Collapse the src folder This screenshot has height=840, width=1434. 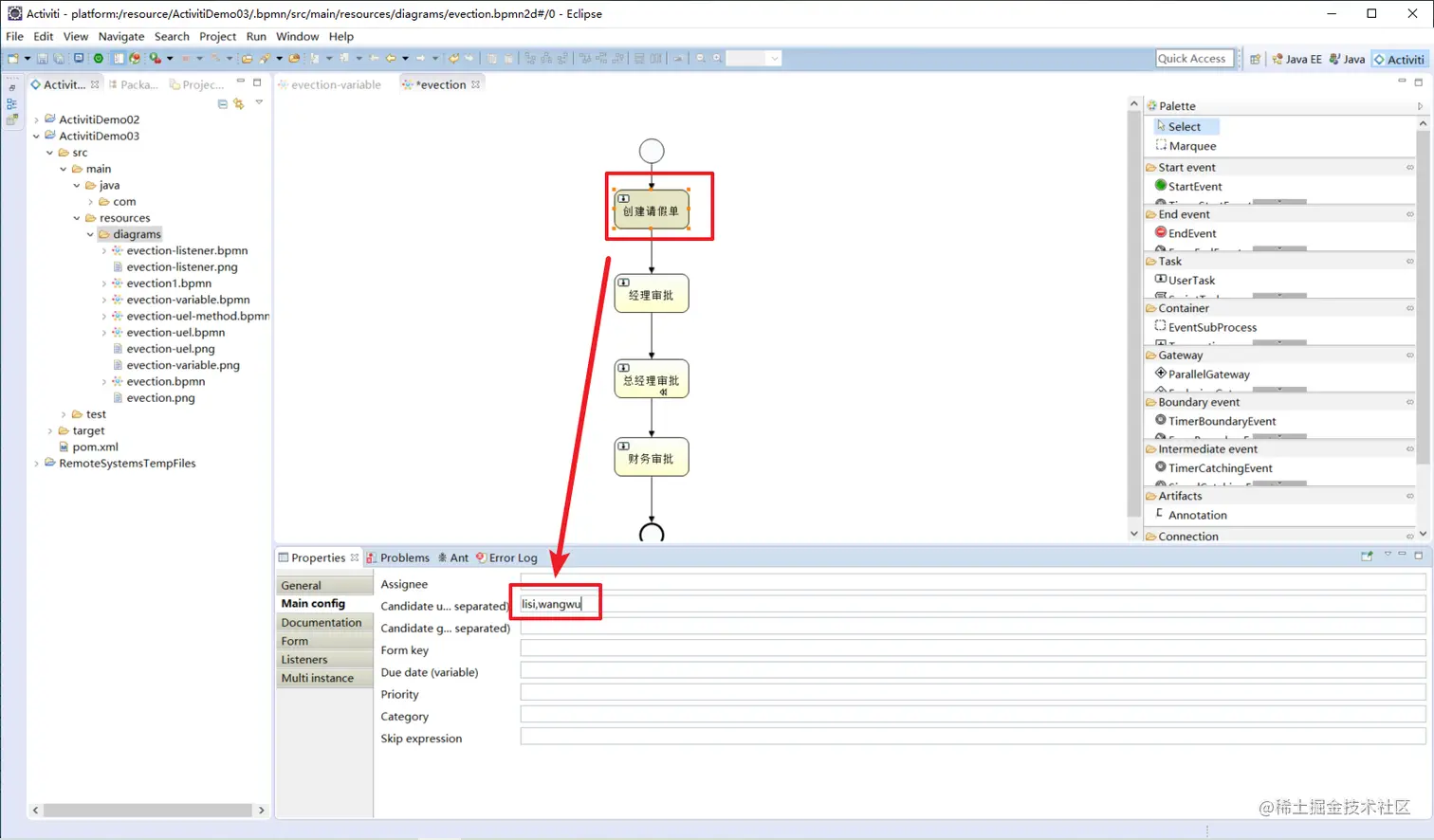[x=49, y=153]
